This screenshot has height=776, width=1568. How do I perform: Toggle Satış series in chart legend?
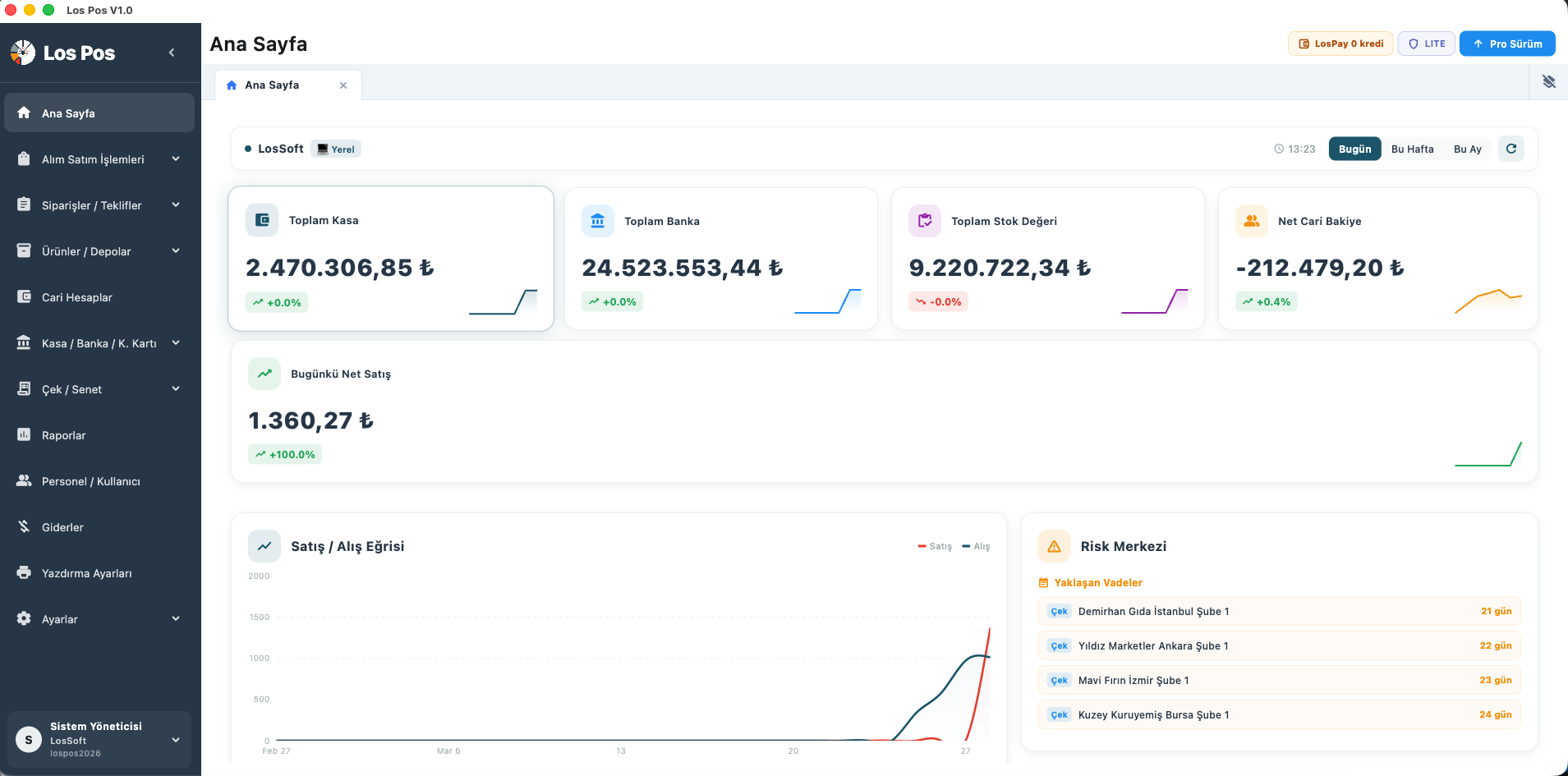pos(935,546)
